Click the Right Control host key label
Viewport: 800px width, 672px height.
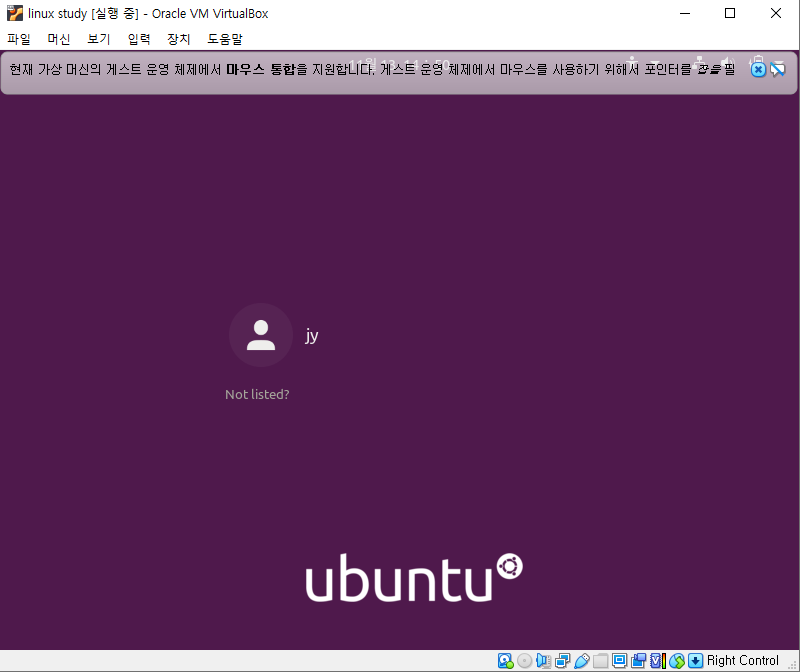(742, 660)
